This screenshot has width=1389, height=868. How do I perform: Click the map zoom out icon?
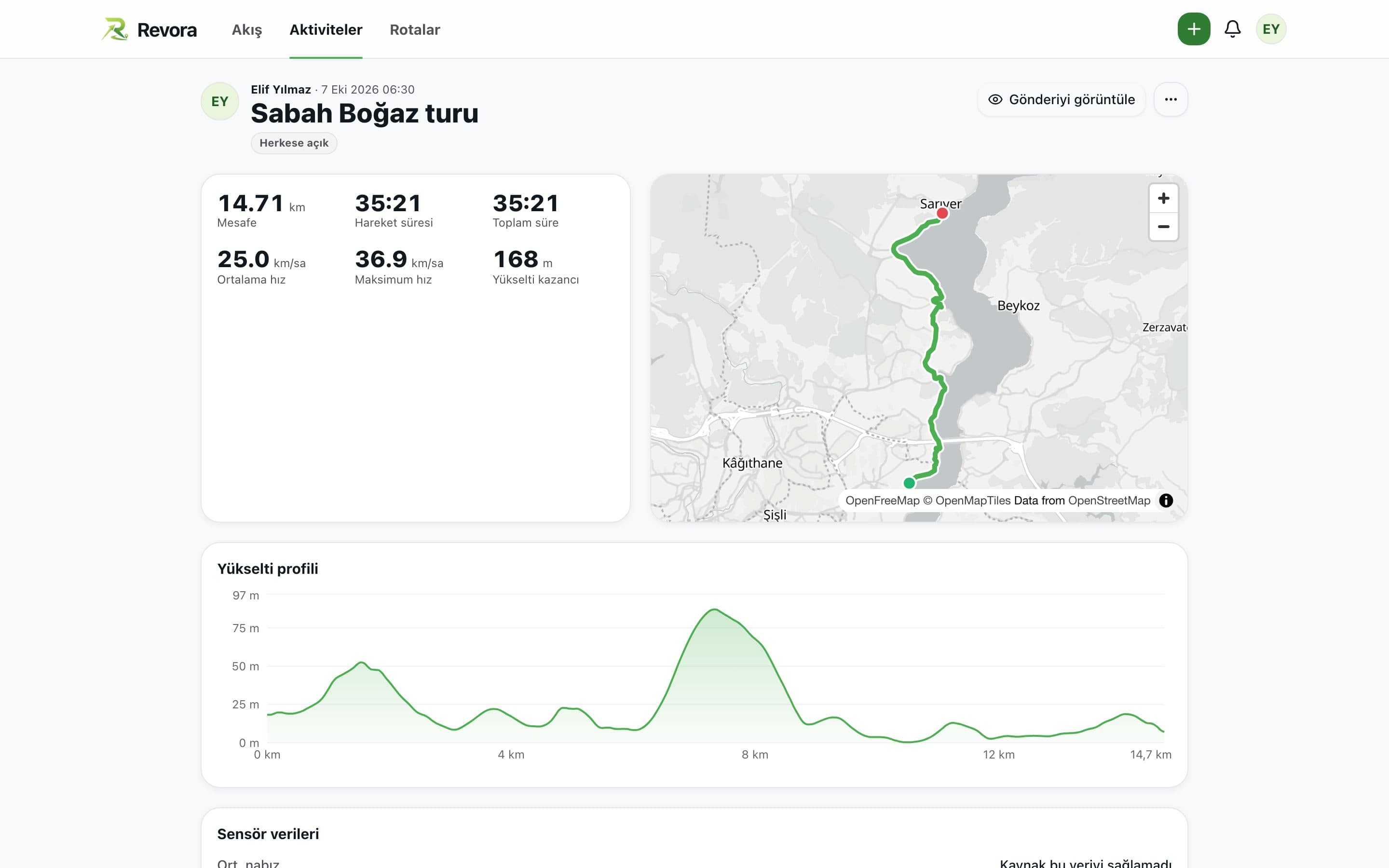pos(1163,227)
